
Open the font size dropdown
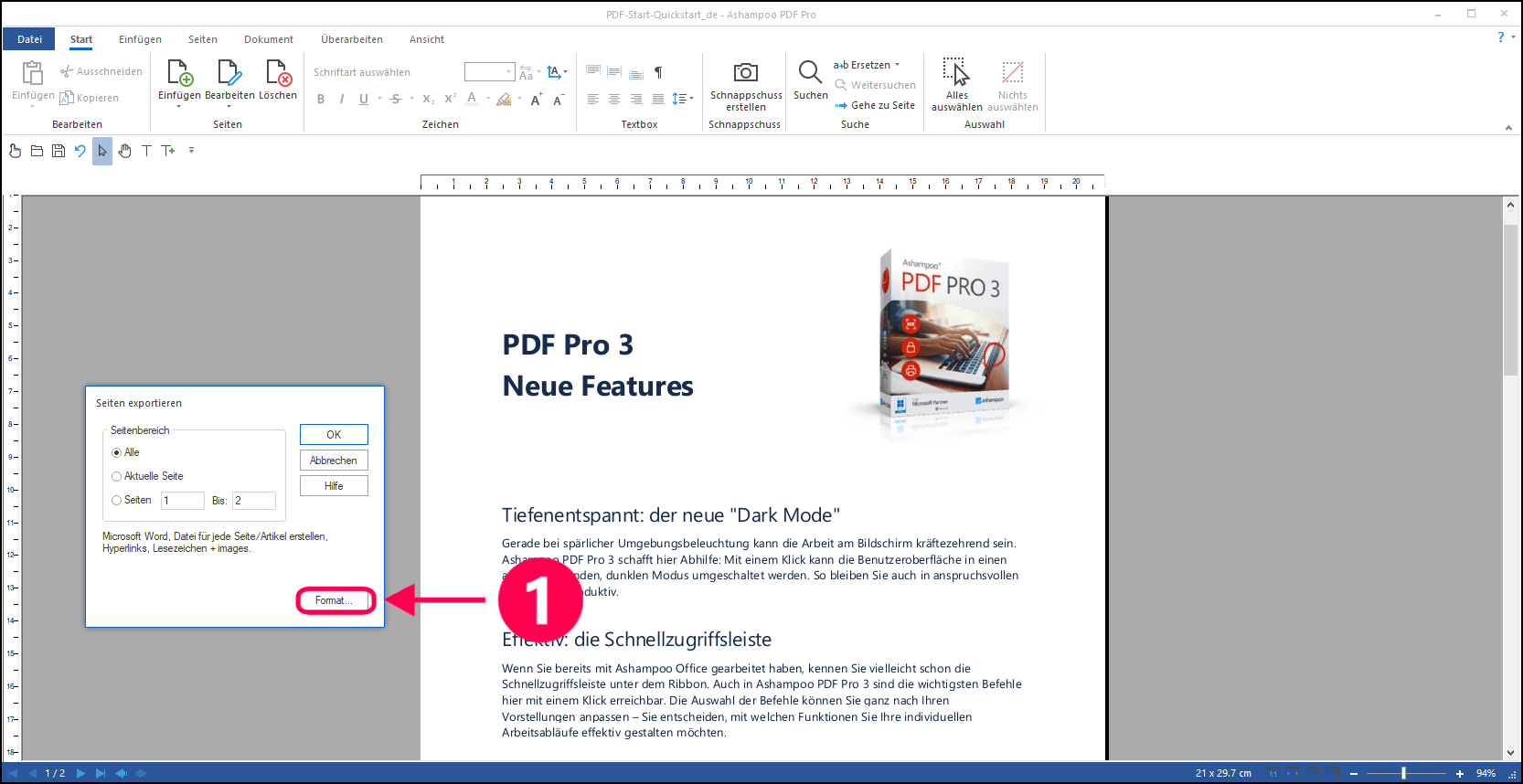(x=509, y=72)
